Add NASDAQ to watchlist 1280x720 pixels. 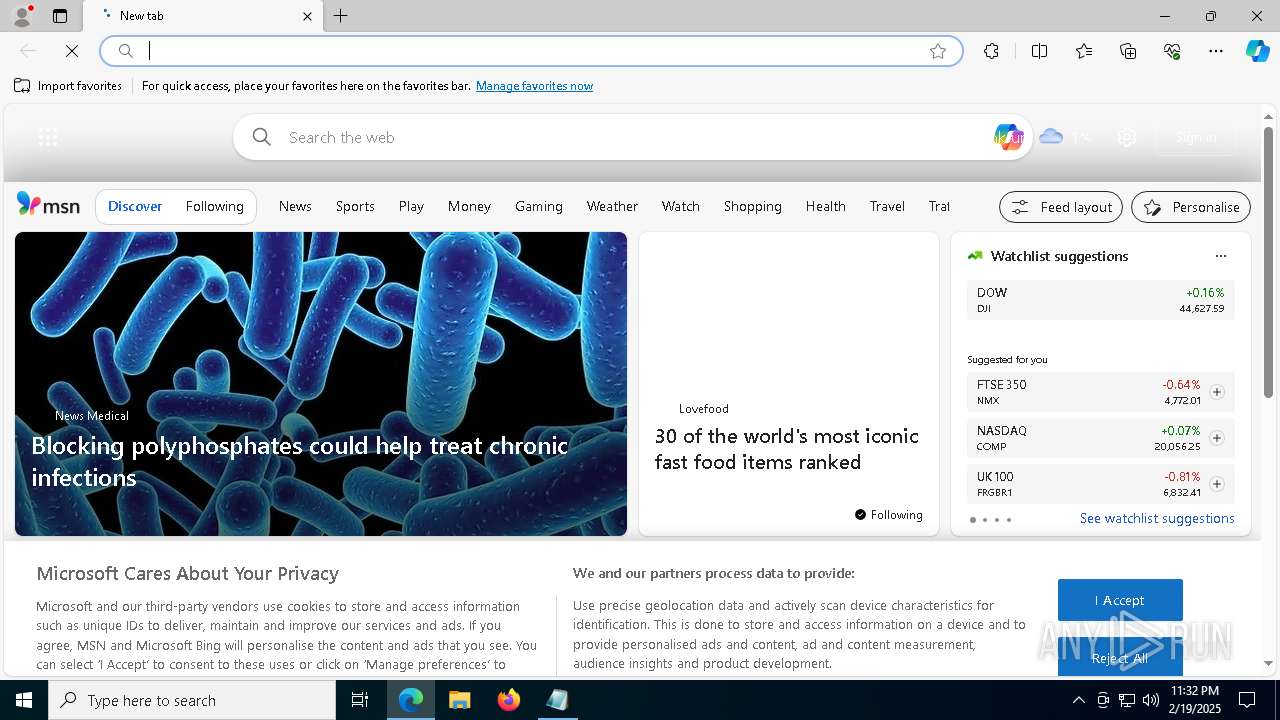point(1216,438)
